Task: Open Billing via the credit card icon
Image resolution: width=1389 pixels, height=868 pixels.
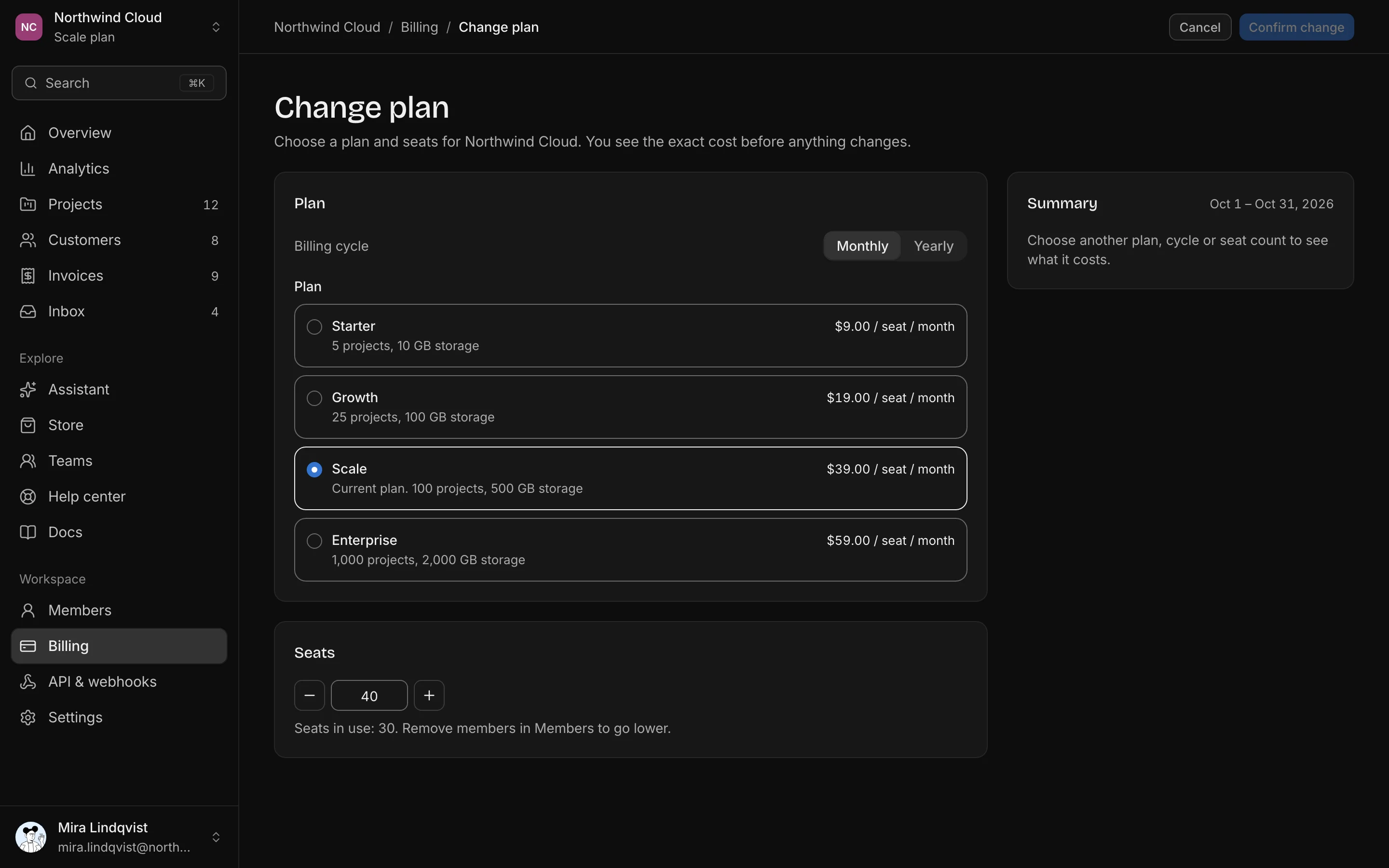Action: click(27, 646)
